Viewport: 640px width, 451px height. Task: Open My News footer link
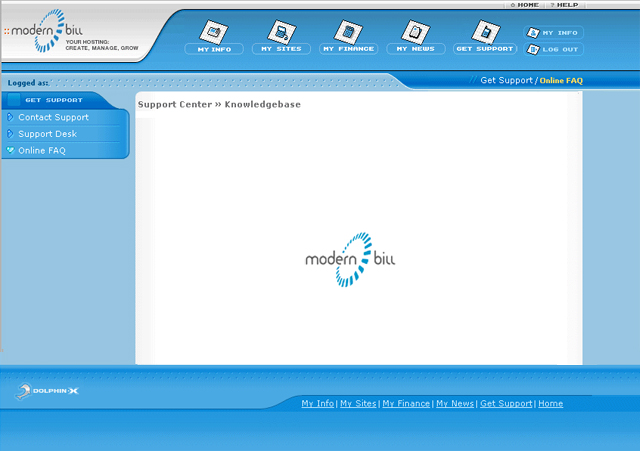[455, 404]
